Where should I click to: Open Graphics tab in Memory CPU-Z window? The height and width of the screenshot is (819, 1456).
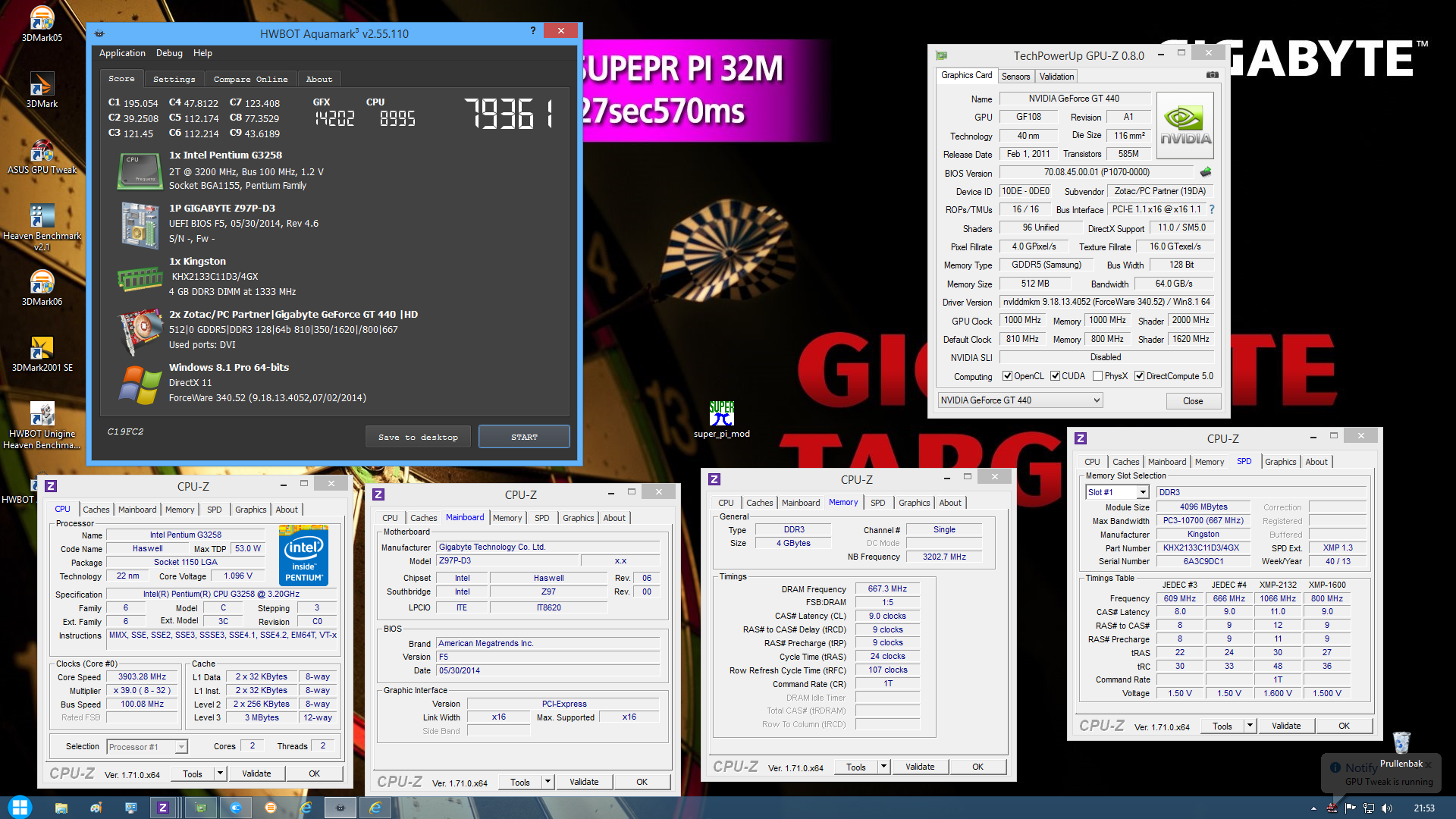click(914, 503)
